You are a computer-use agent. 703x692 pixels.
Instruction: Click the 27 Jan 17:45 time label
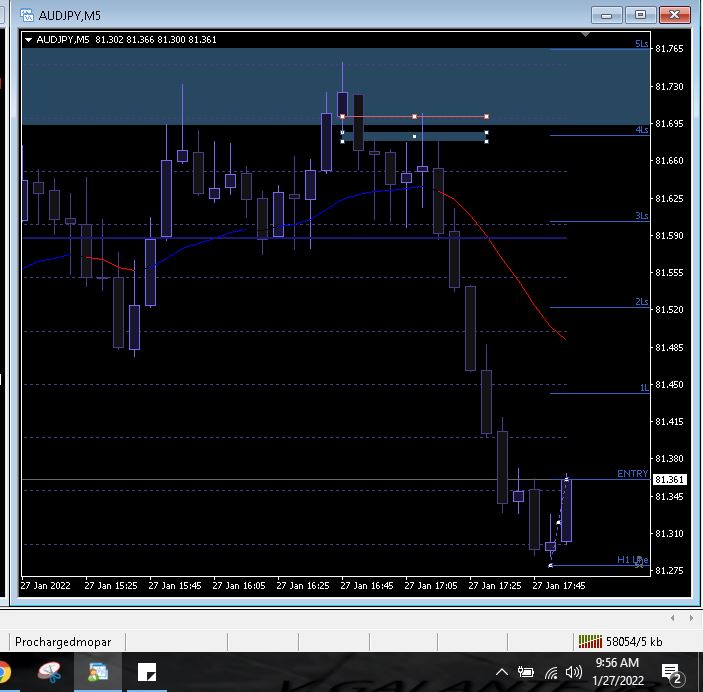click(559, 586)
